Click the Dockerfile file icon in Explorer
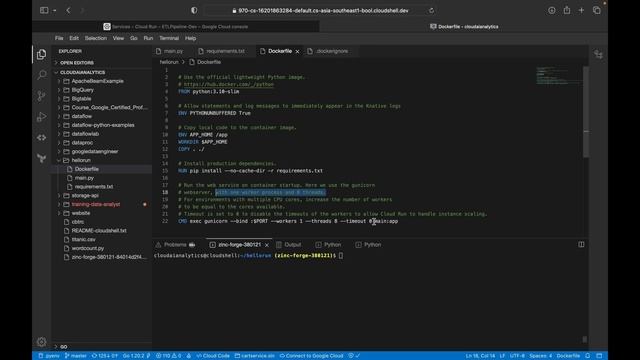The width and height of the screenshot is (640, 360). click(70, 169)
